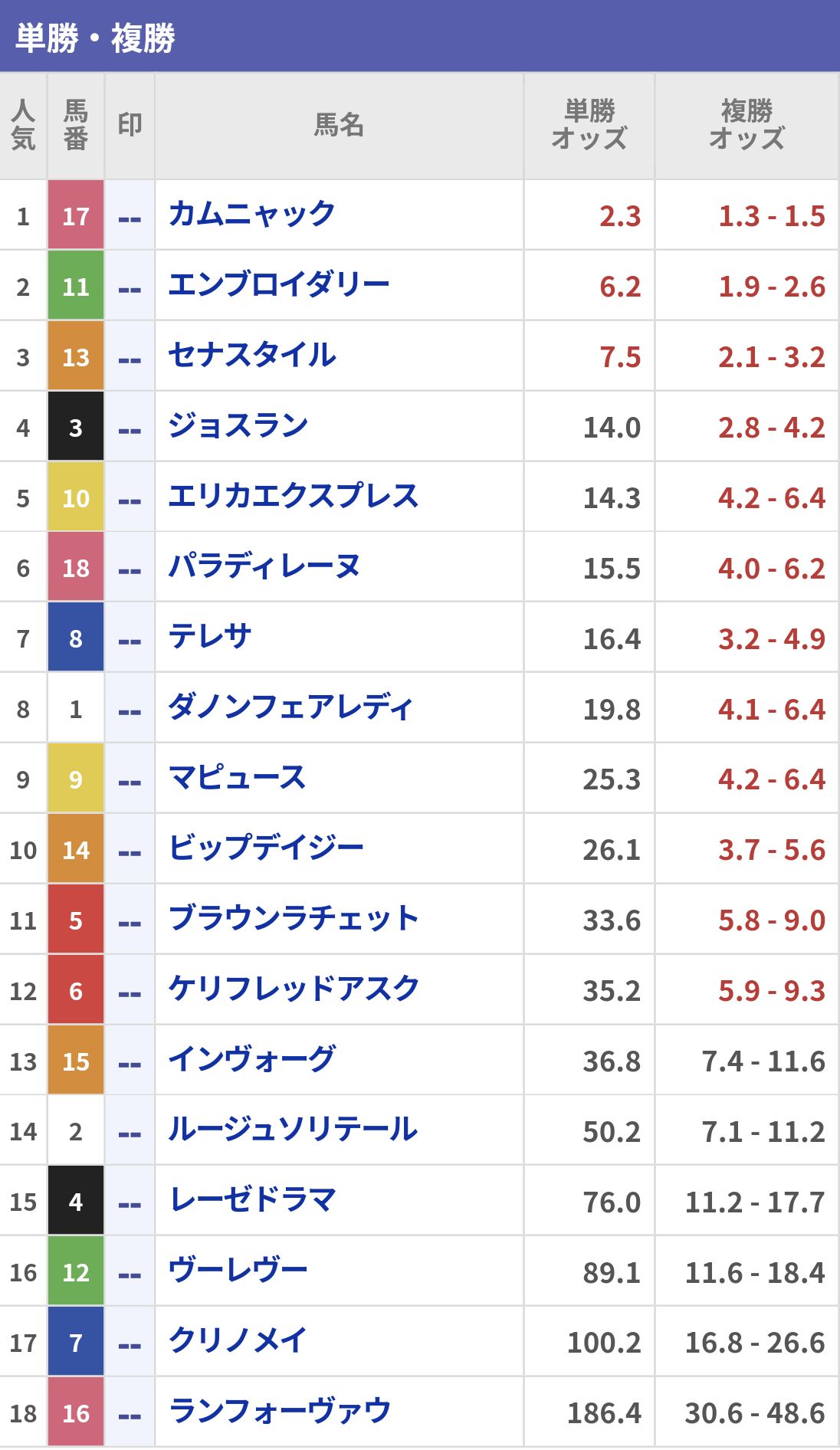The width and height of the screenshot is (840, 1450).
Task: Click the pink number 17 badge
Action: (x=76, y=215)
